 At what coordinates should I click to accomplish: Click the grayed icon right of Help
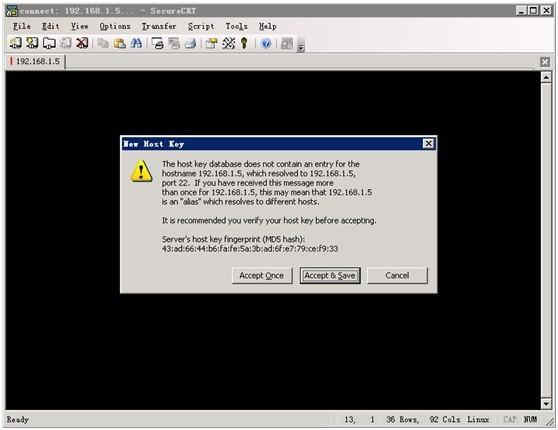[287, 43]
